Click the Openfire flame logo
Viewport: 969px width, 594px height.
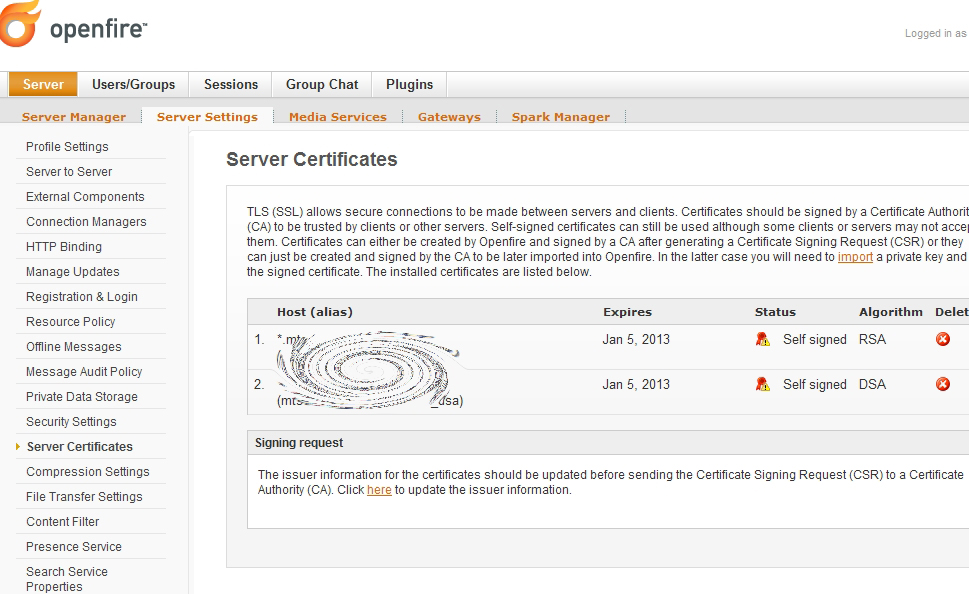click(21, 23)
